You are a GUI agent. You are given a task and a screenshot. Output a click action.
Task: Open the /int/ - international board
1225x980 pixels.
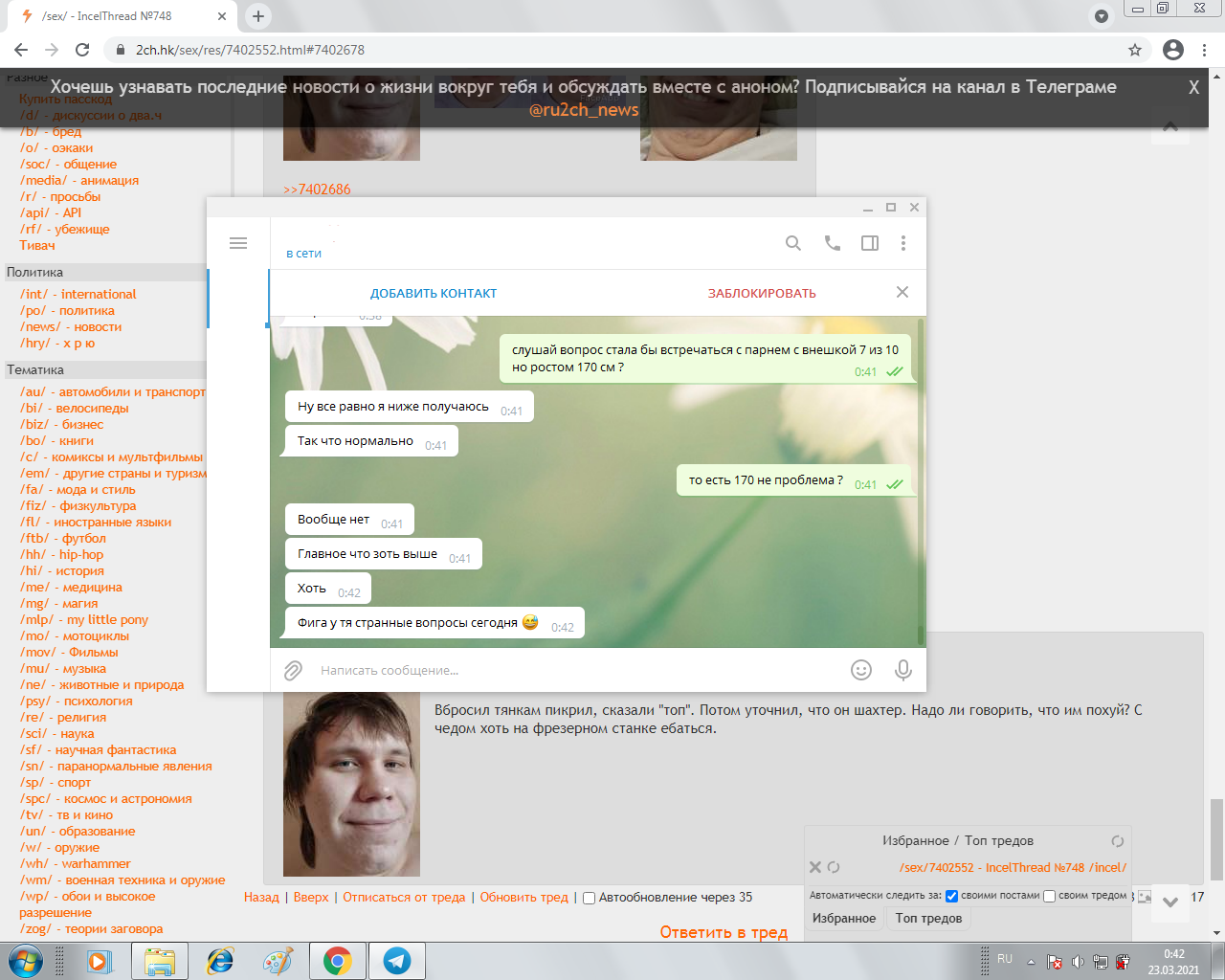(x=78, y=295)
